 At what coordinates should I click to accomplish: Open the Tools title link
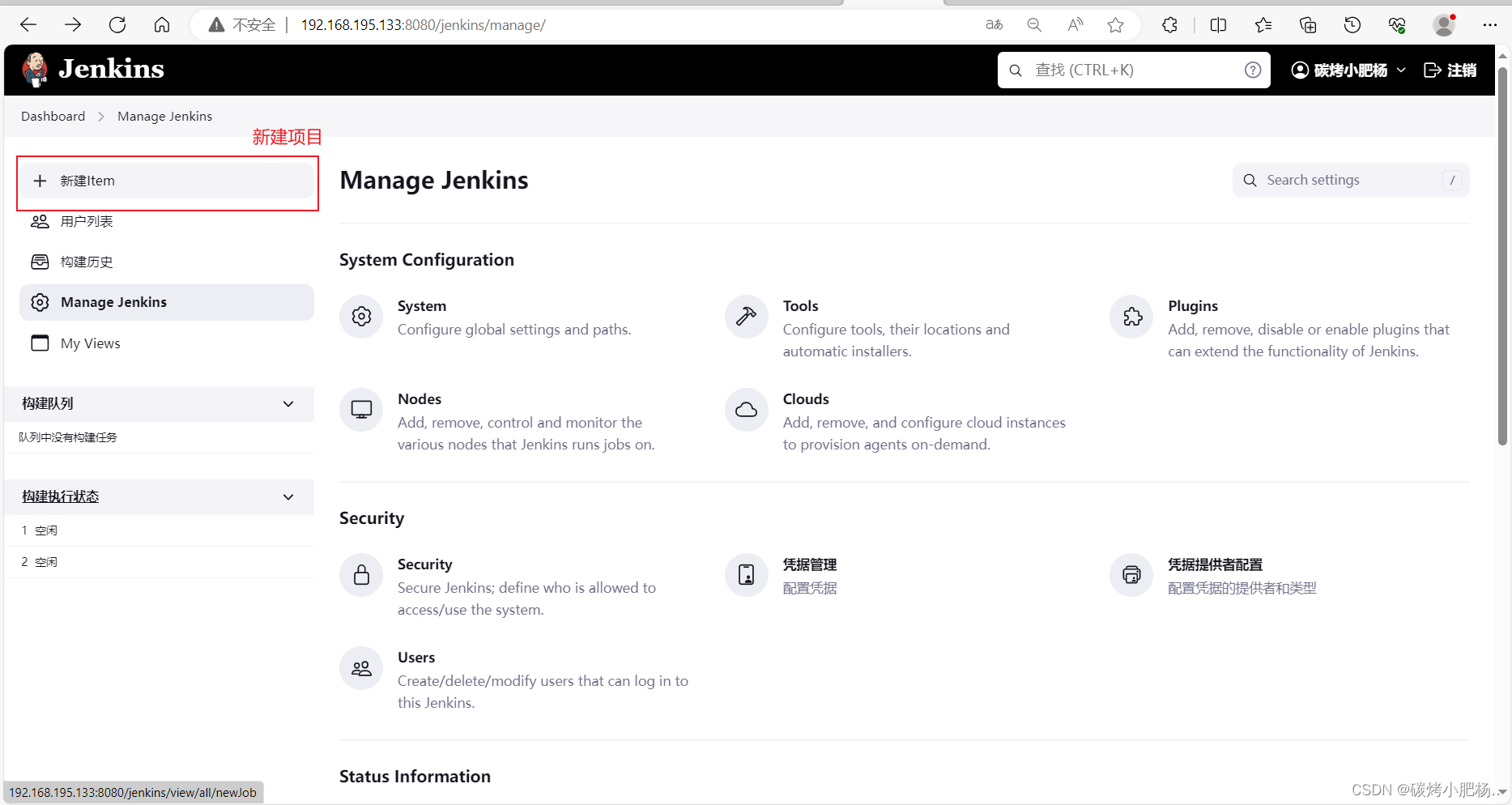click(800, 305)
